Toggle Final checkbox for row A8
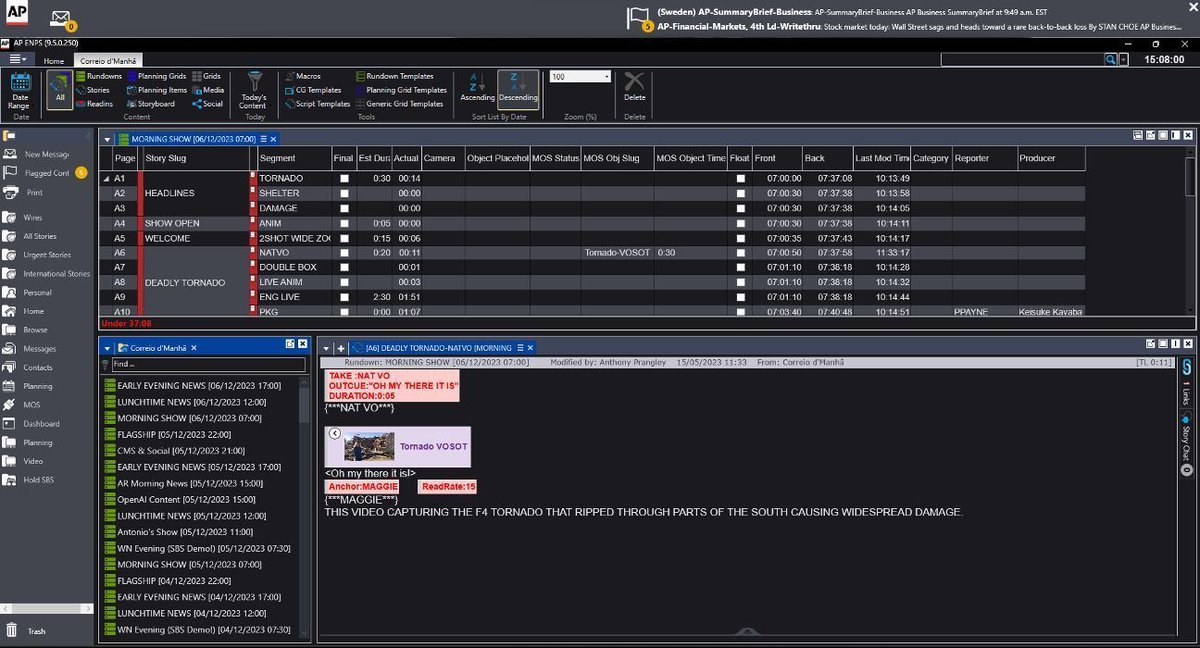This screenshot has width=1200, height=648. 344,283
